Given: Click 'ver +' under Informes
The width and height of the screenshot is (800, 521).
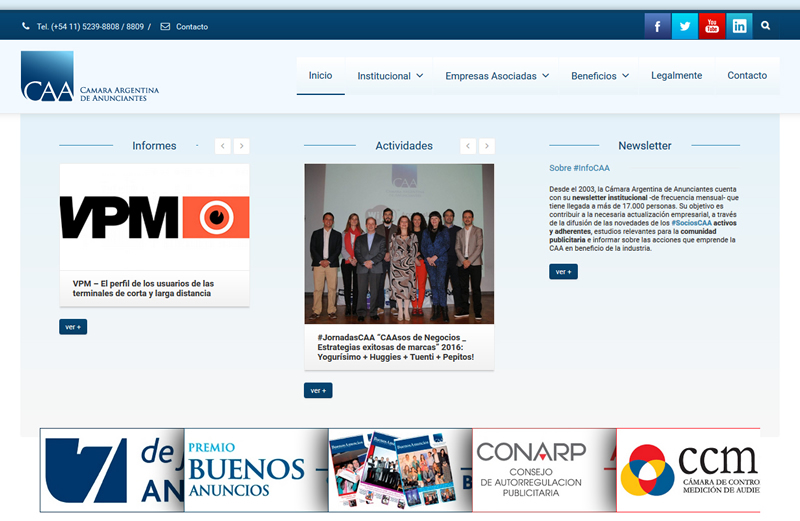Looking at the screenshot, I should [73, 327].
